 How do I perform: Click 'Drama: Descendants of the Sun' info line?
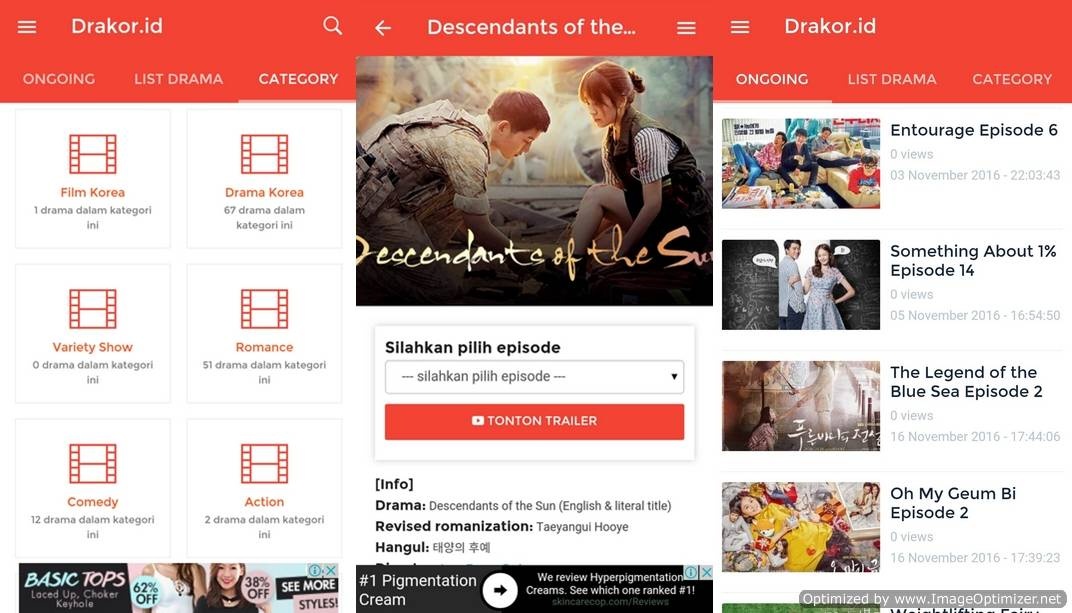(523, 506)
